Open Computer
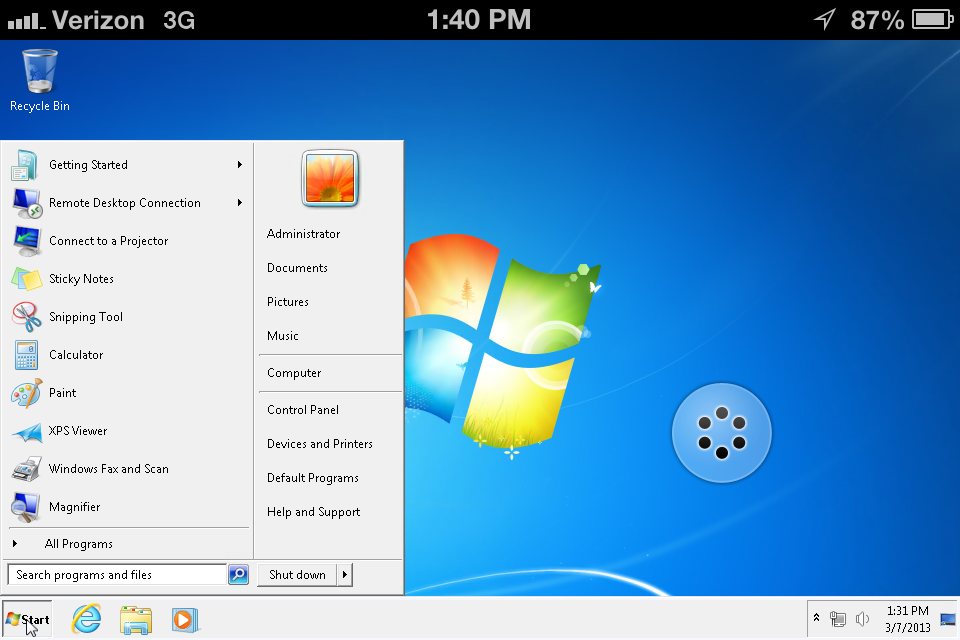This screenshot has height=640, width=960. (294, 372)
